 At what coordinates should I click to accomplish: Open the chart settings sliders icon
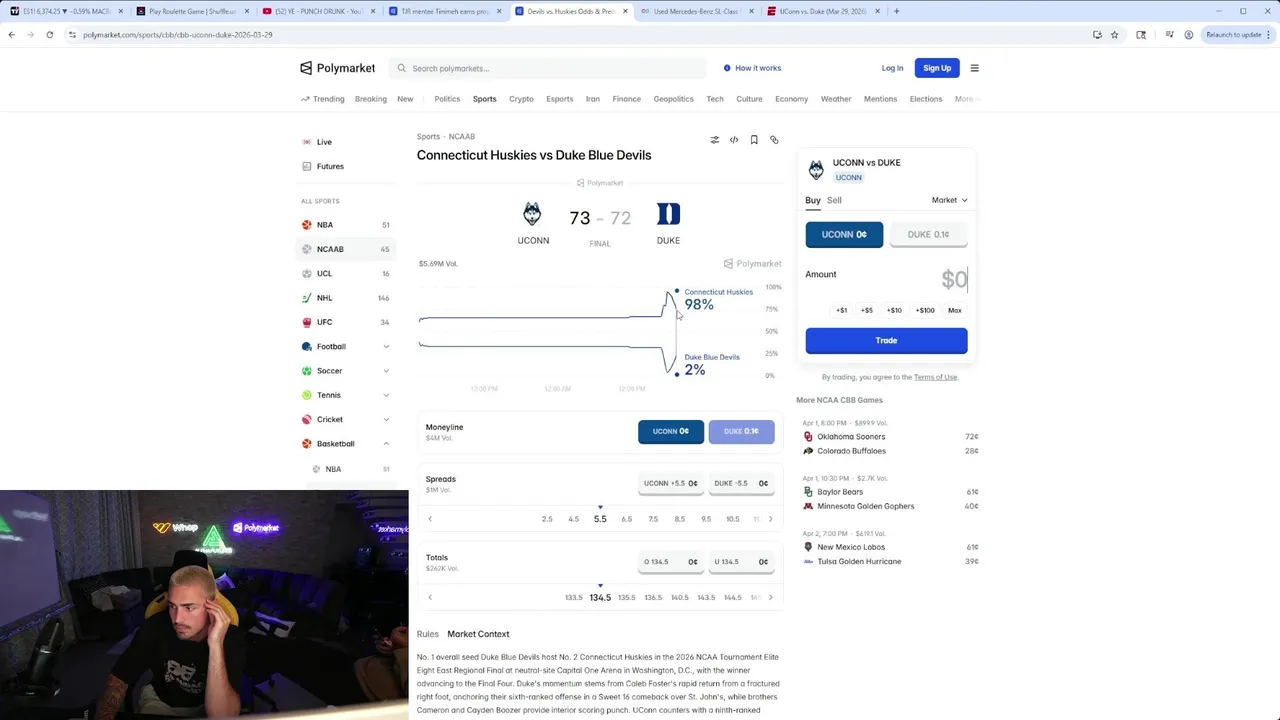coord(714,140)
